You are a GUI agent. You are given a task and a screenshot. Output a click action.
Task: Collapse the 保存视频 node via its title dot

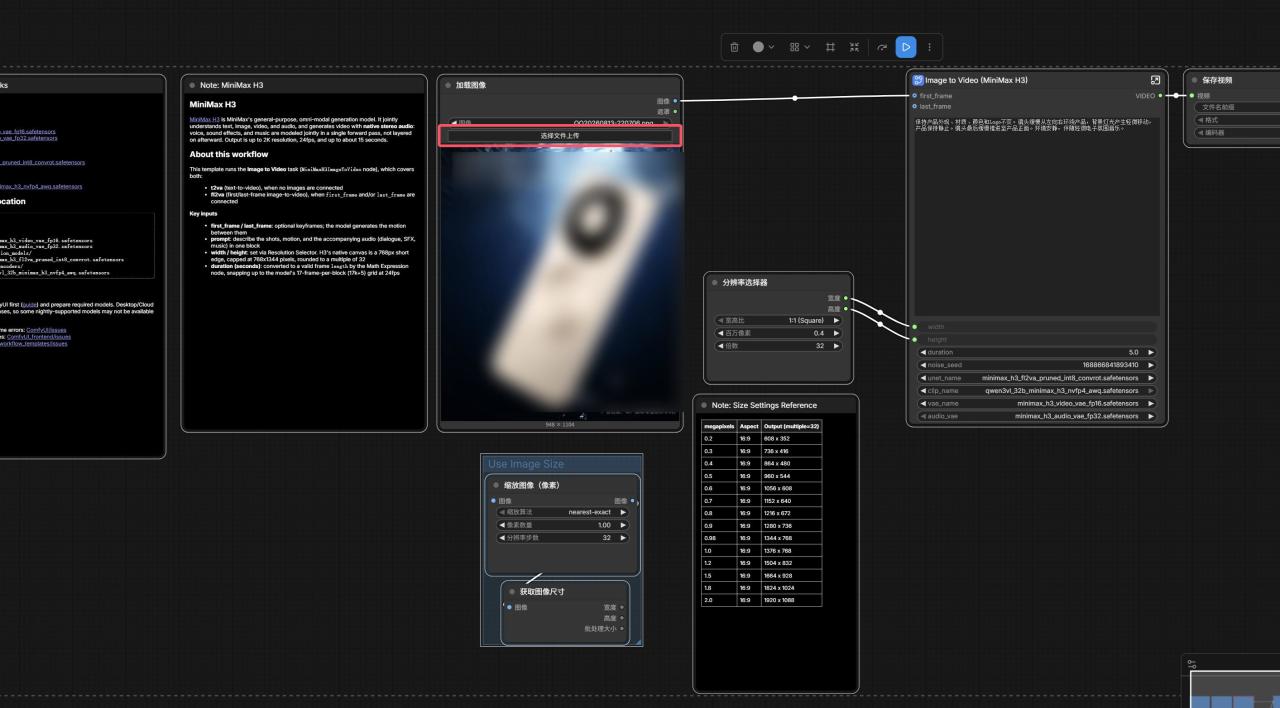1194,80
